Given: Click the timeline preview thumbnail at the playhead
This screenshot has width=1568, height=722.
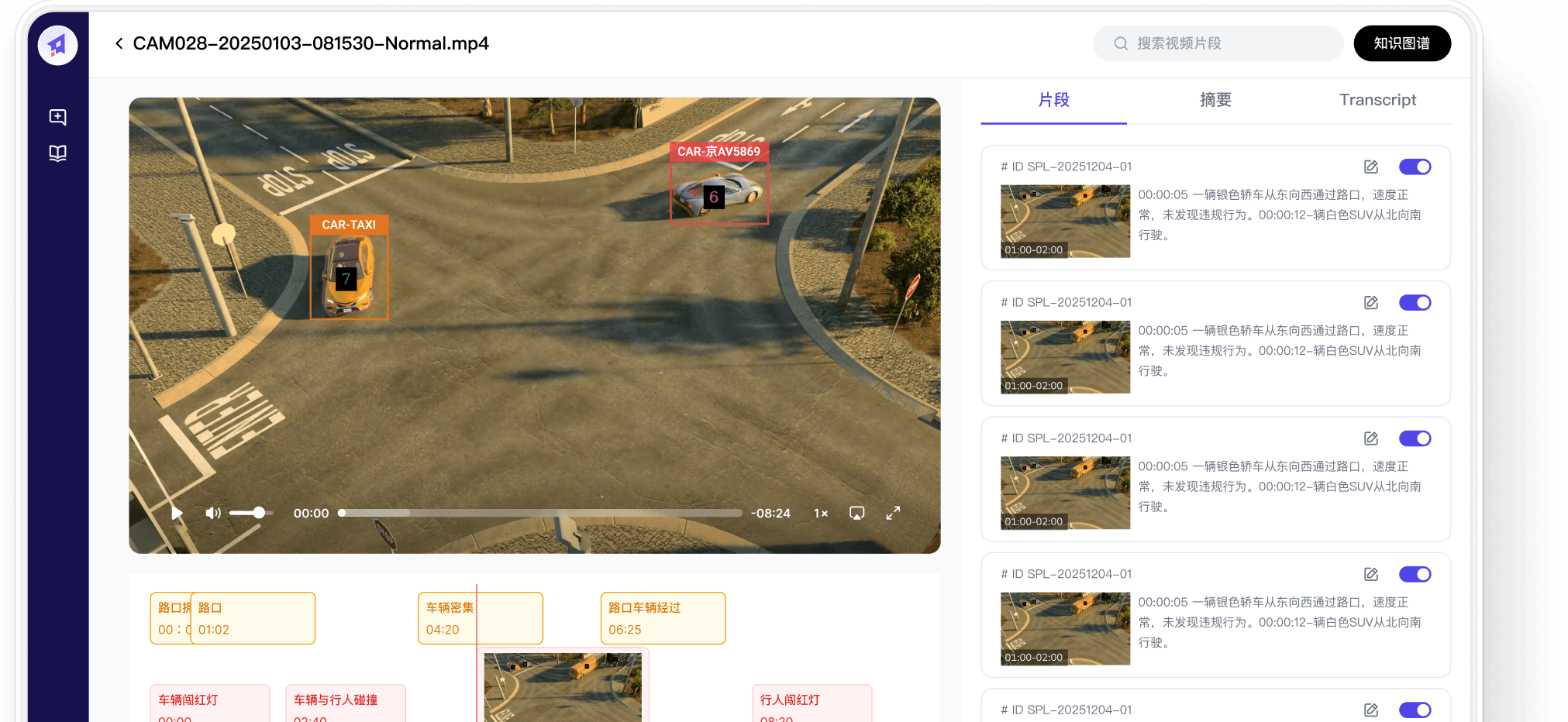Looking at the screenshot, I should [x=563, y=687].
